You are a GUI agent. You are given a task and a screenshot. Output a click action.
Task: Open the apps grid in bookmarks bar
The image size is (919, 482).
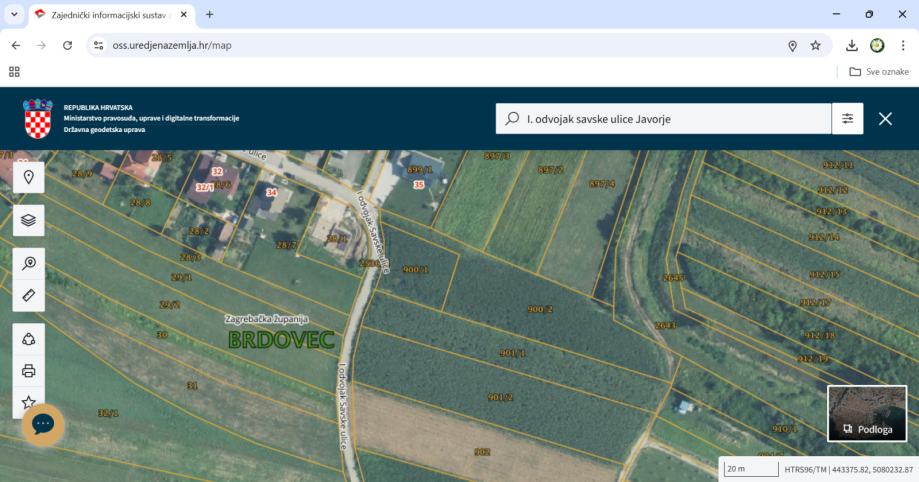[x=15, y=72]
